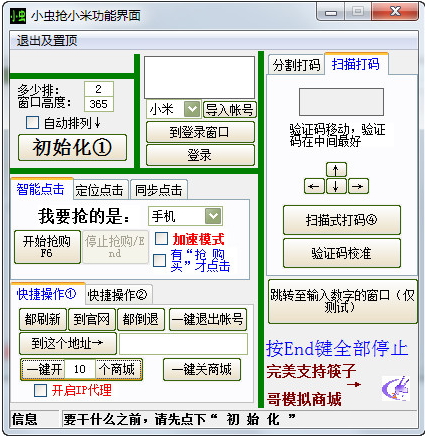Click the large account list box
This screenshot has height=436, width=425.
(x=199, y=77)
